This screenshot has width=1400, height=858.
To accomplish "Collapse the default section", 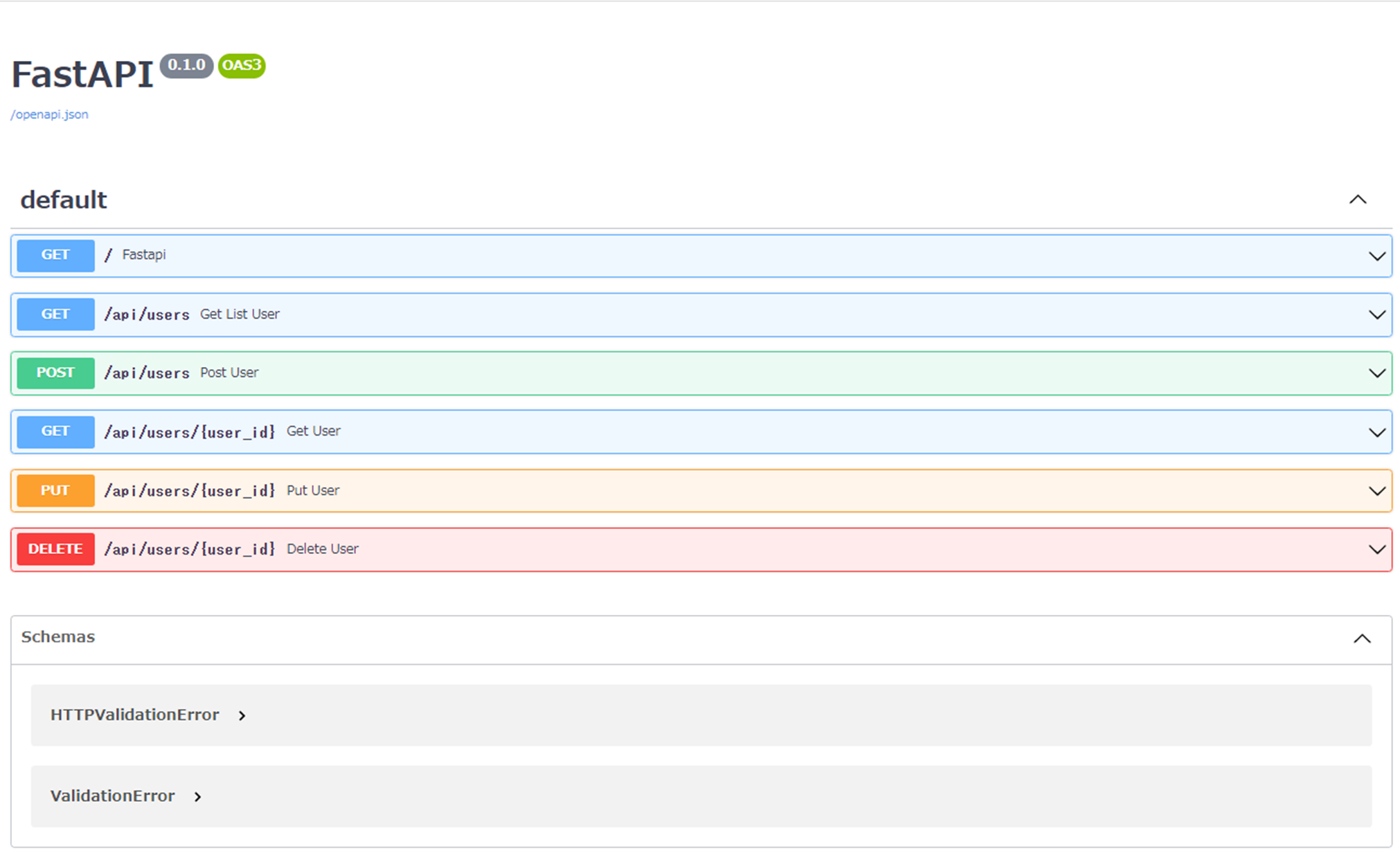I will [1358, 199].
